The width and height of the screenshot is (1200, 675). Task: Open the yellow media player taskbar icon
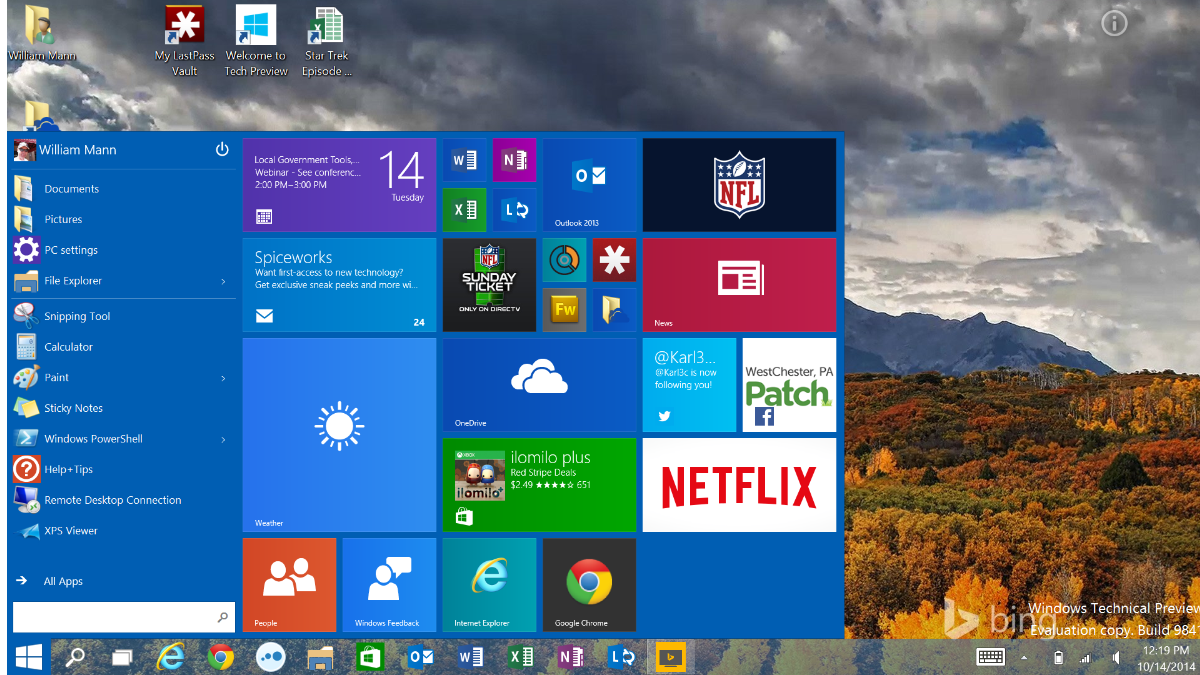pos(669,657)
